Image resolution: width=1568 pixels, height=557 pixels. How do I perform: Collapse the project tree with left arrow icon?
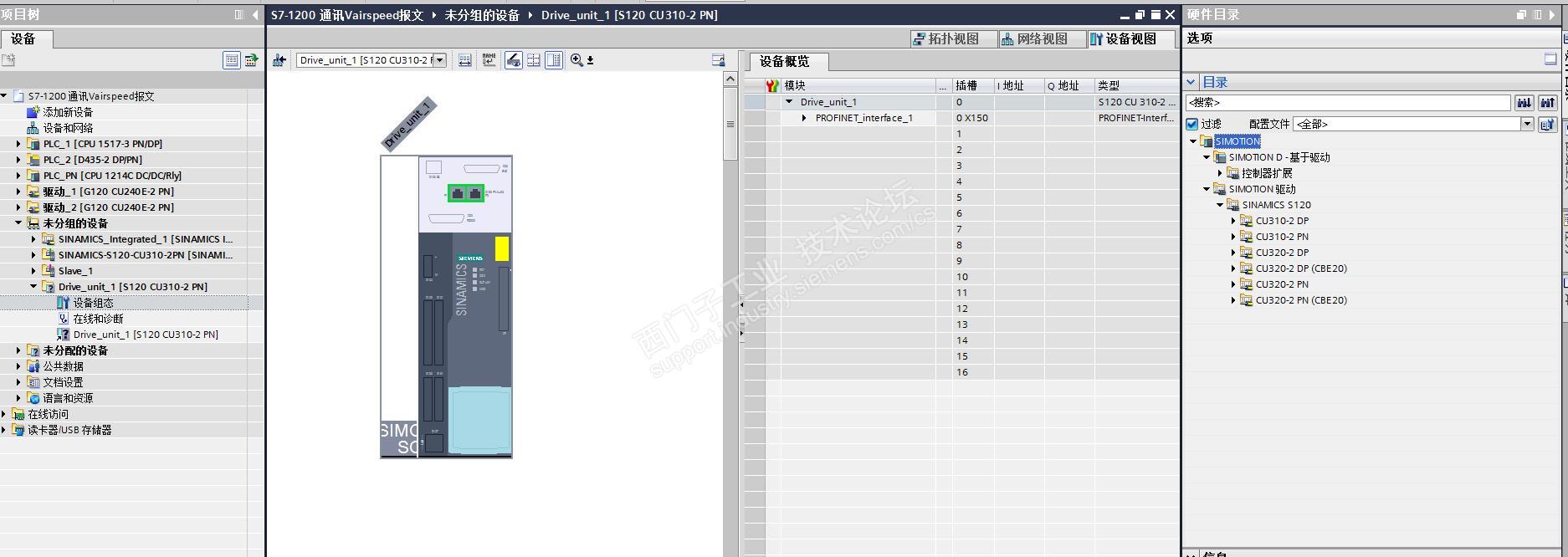tap(255, 15)
